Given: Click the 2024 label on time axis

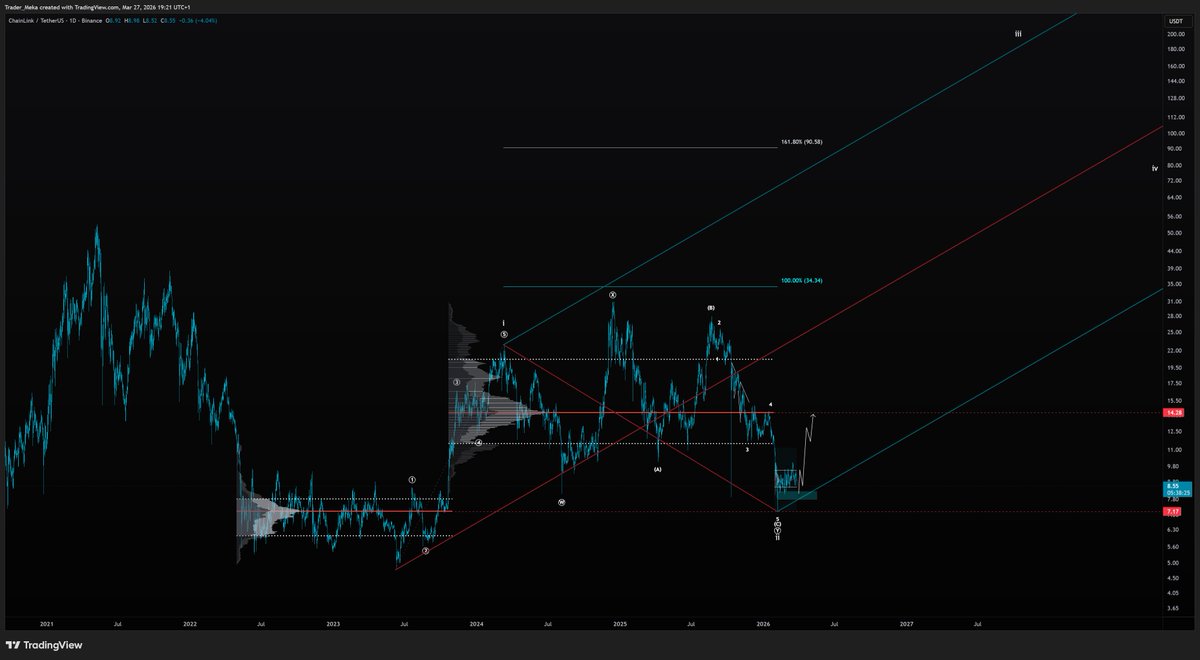Looking at the screenshot, I should coord(477,623).
